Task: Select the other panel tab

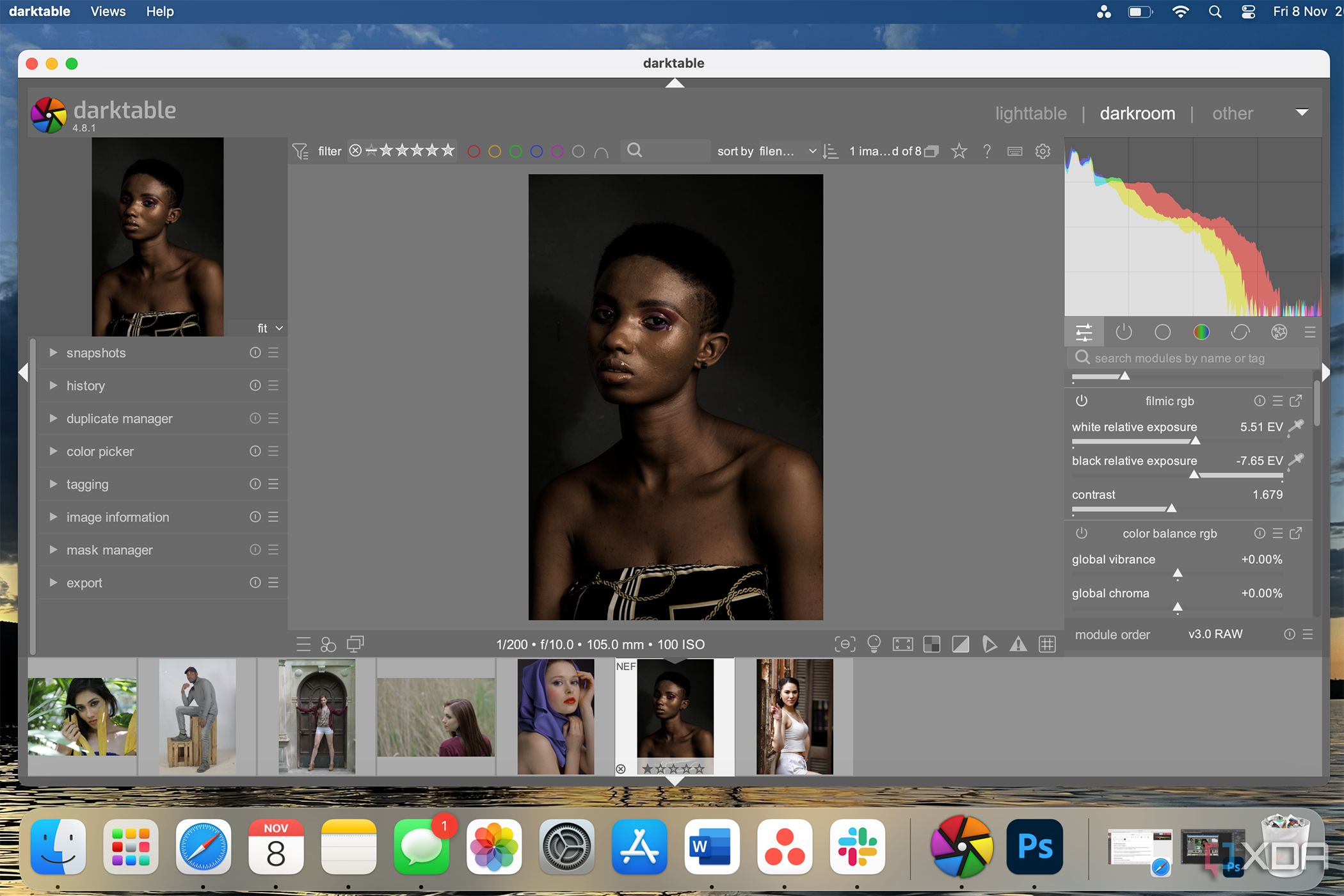Action: pos(1232,113)
